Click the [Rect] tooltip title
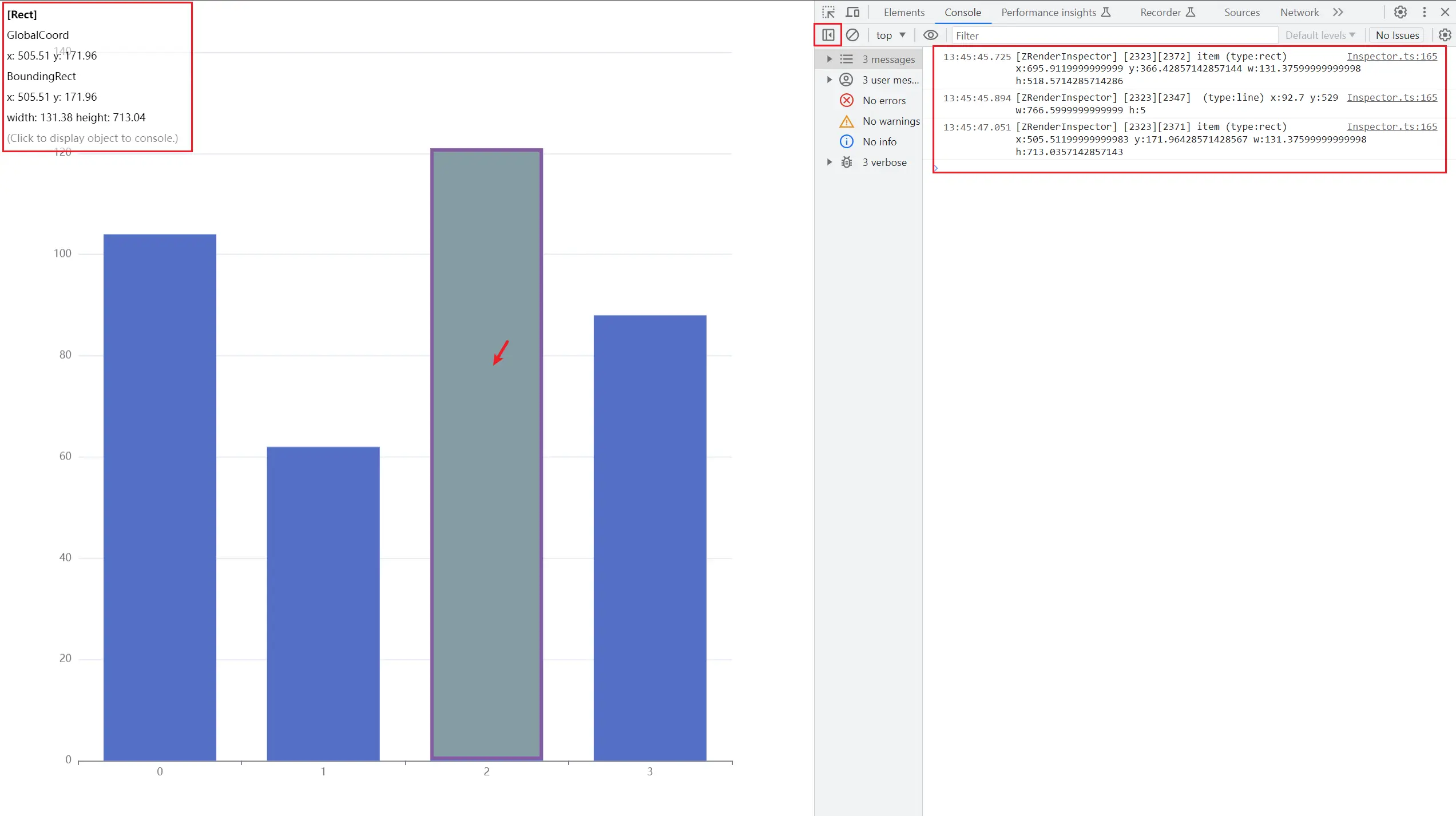The image size is (1456, 816). click(22, 14)
